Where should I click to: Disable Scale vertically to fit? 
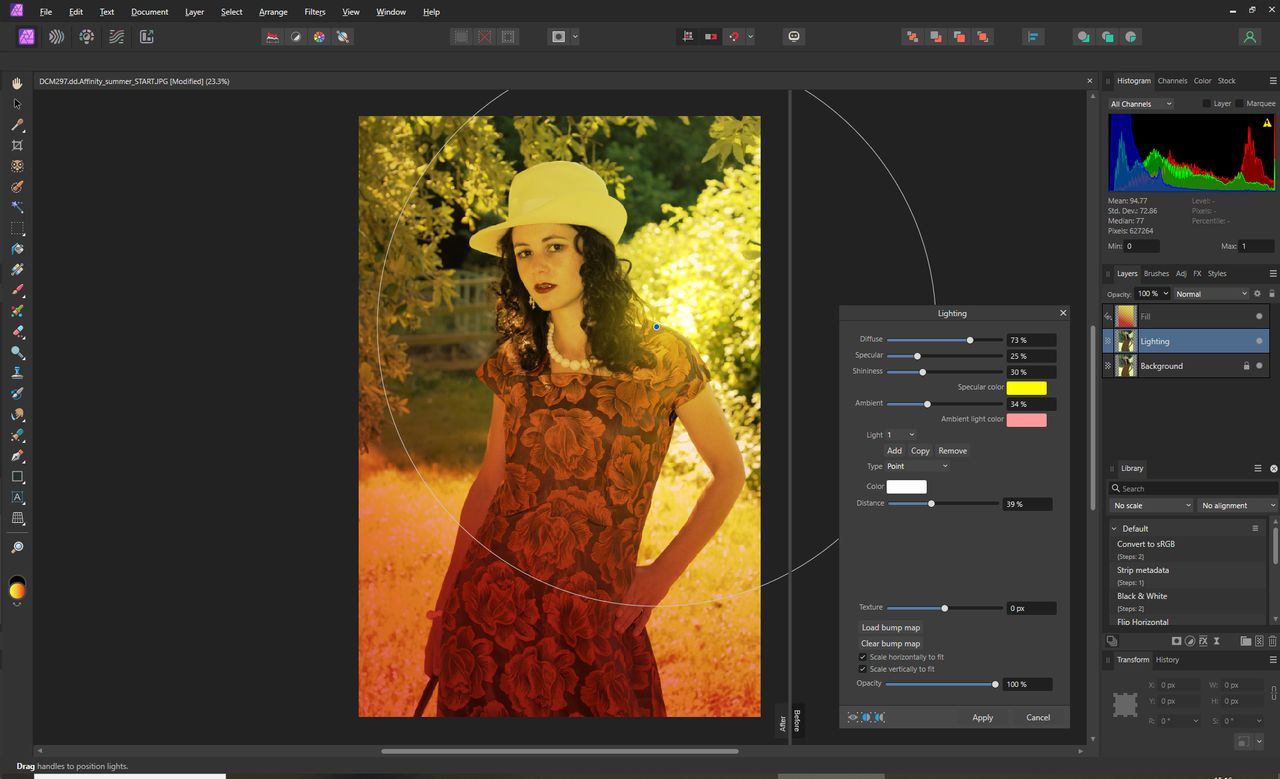[x=863, y=669]
